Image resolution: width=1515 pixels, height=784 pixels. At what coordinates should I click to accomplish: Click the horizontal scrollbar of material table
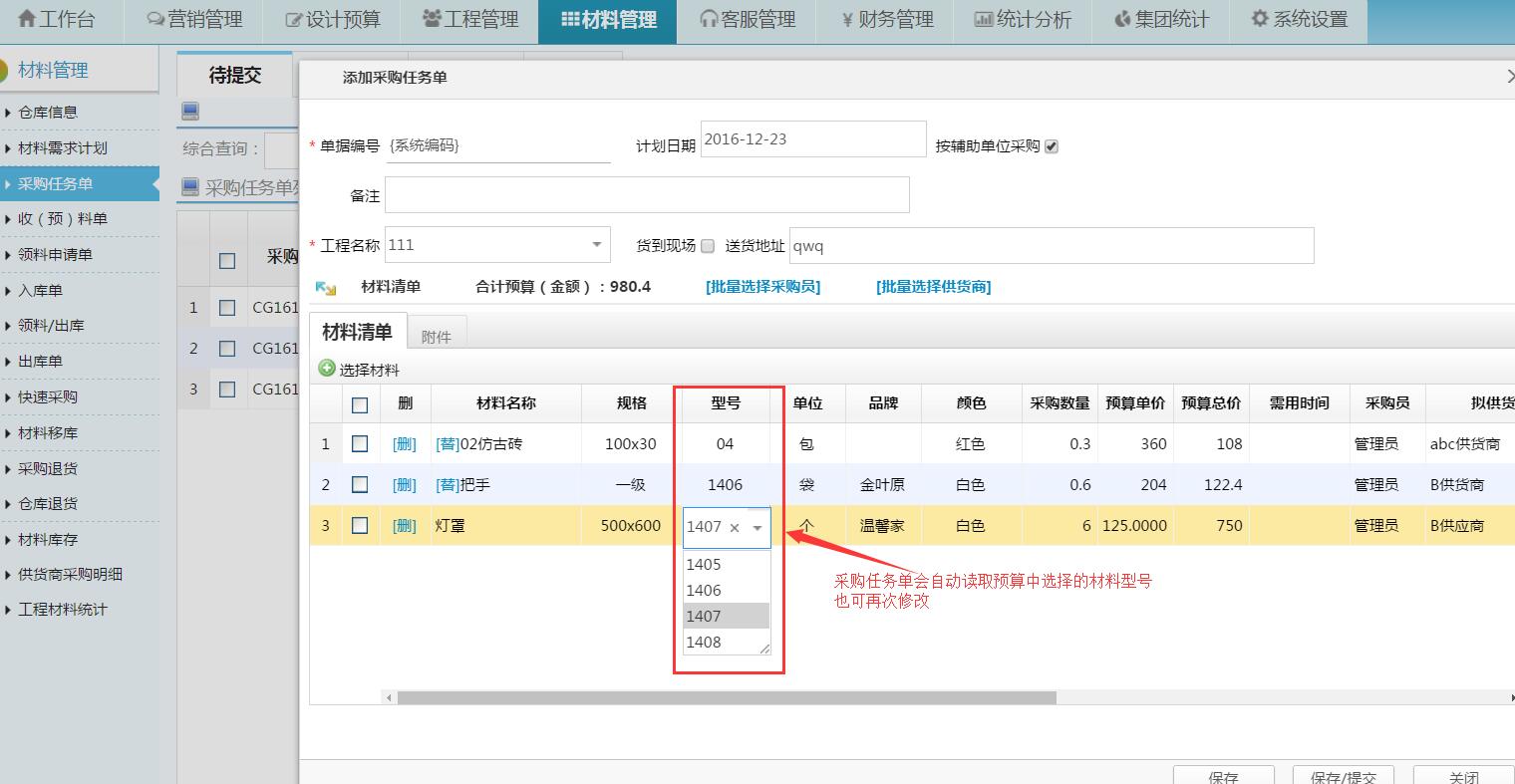click(726, 698)
